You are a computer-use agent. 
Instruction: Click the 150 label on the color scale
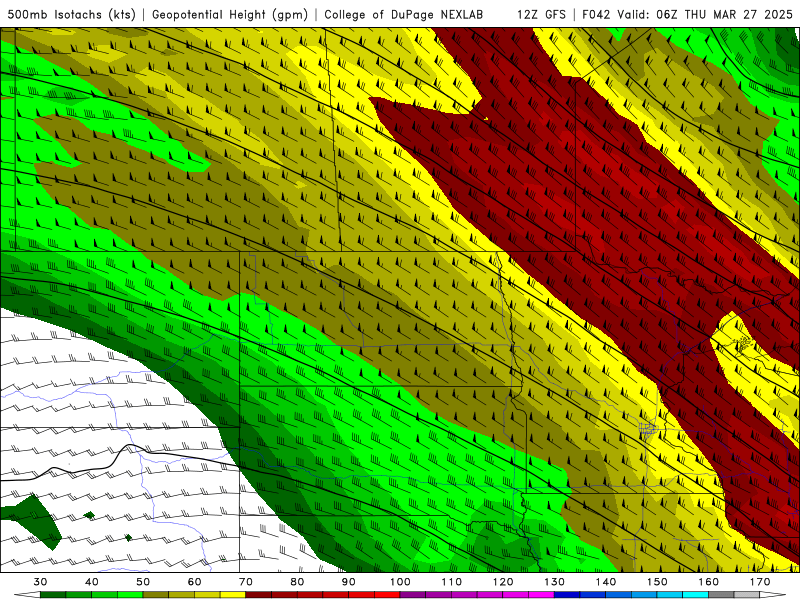(x=657, y=582)
